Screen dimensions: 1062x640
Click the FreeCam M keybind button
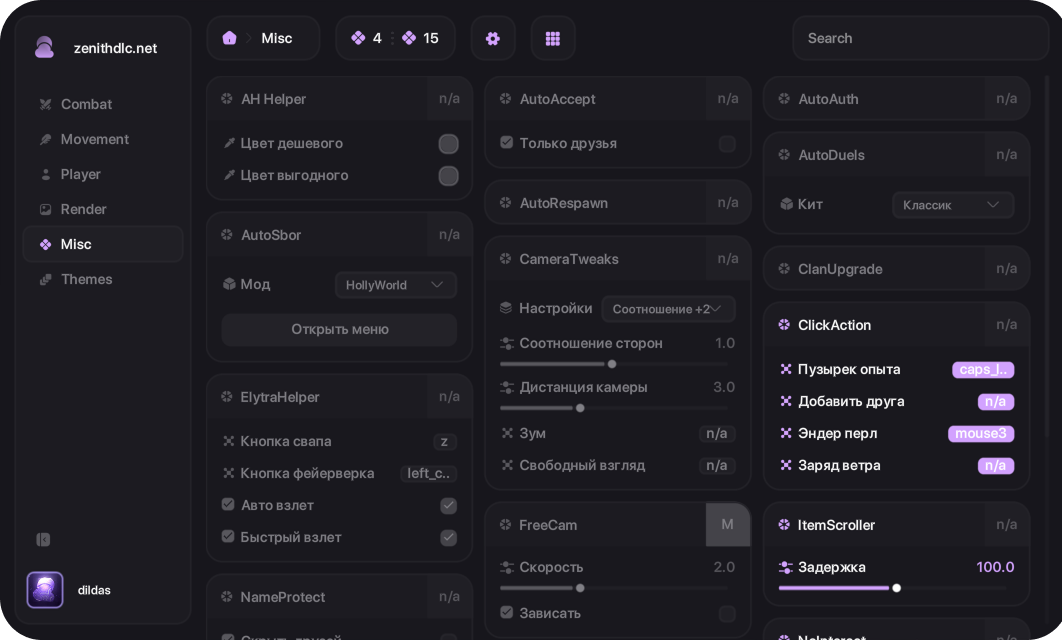tap(727, 525)
